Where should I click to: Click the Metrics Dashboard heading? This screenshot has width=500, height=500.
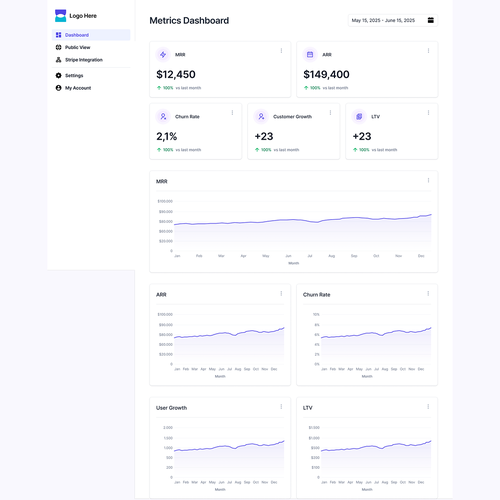(x=189, y=21)
